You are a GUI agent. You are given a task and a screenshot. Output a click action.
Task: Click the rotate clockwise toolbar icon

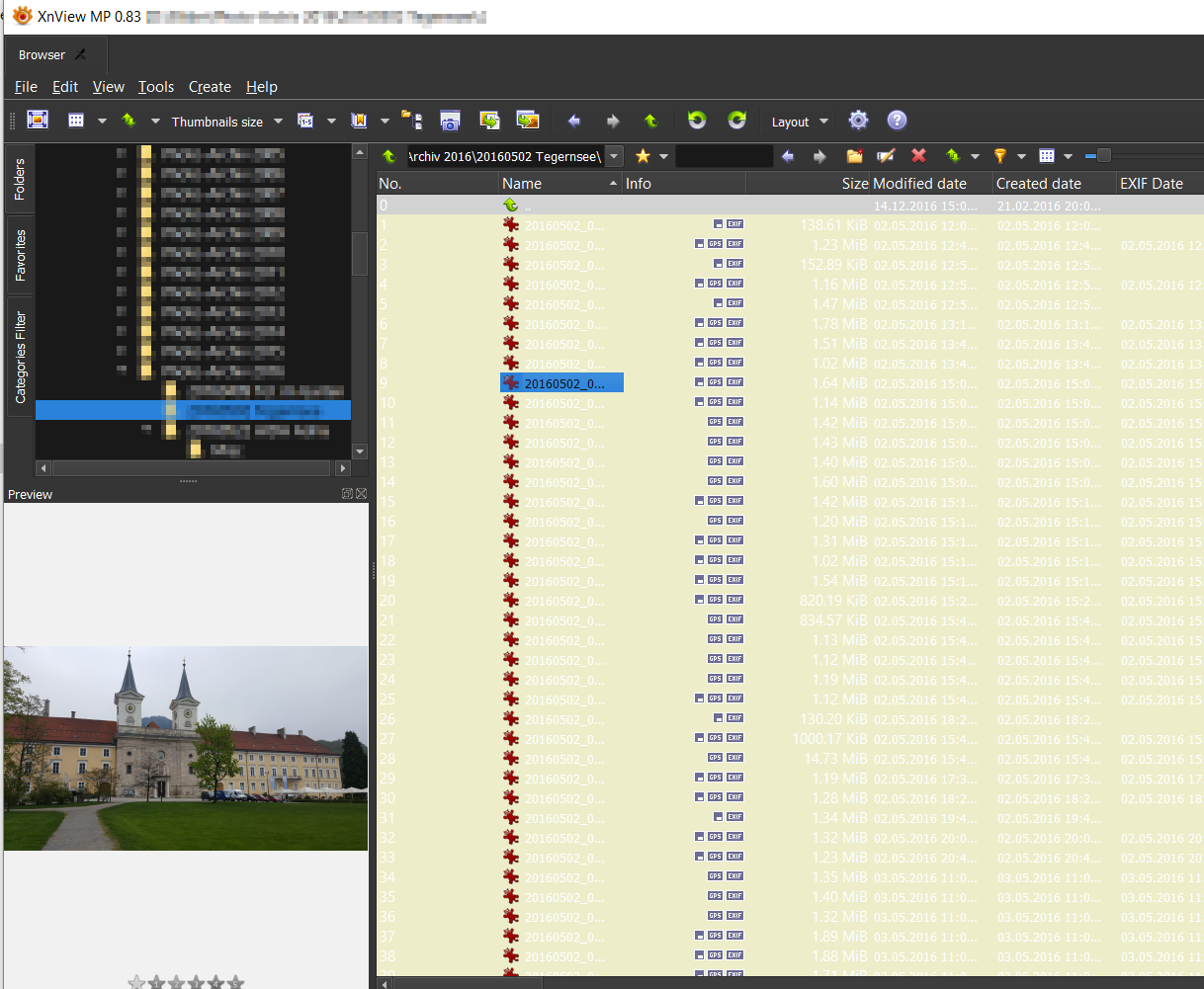[736, 121]
